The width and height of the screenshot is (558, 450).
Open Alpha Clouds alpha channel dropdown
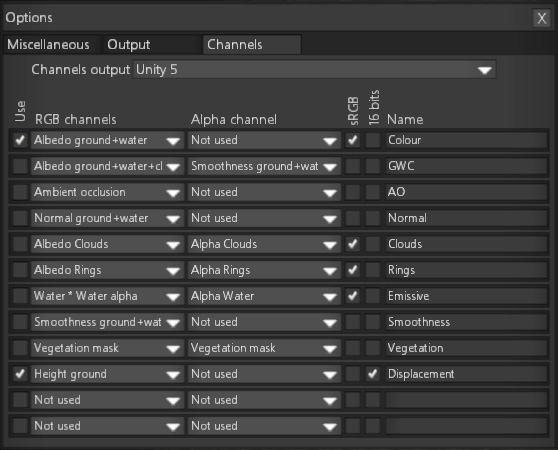click(264, 244)
